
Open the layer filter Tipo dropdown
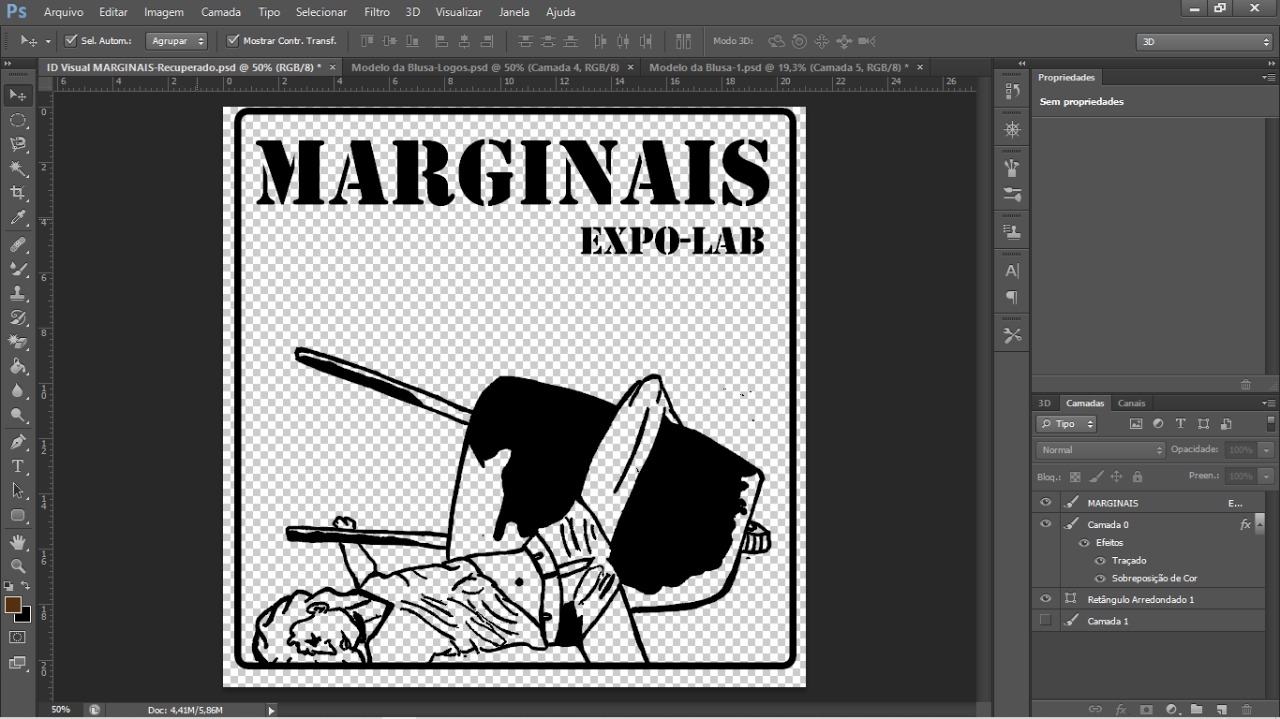(1067, 424)
